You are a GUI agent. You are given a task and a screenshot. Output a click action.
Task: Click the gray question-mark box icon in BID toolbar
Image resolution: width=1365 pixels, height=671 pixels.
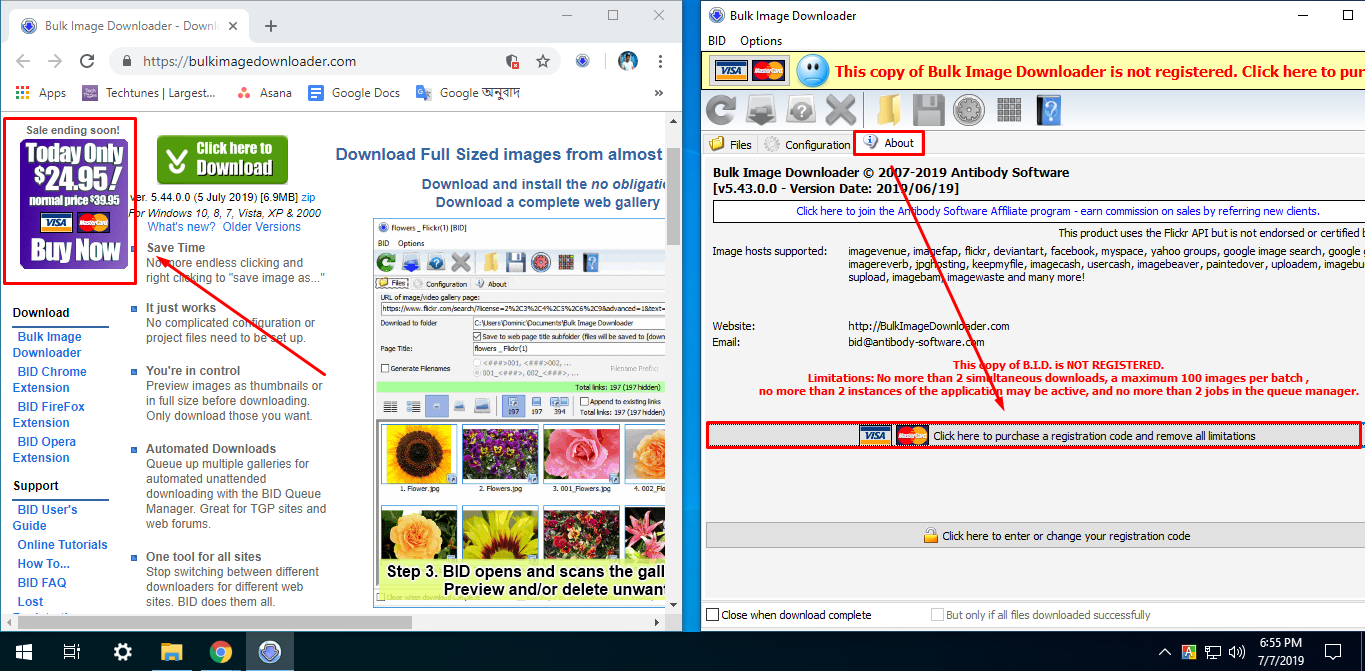[x=801, y=109]
